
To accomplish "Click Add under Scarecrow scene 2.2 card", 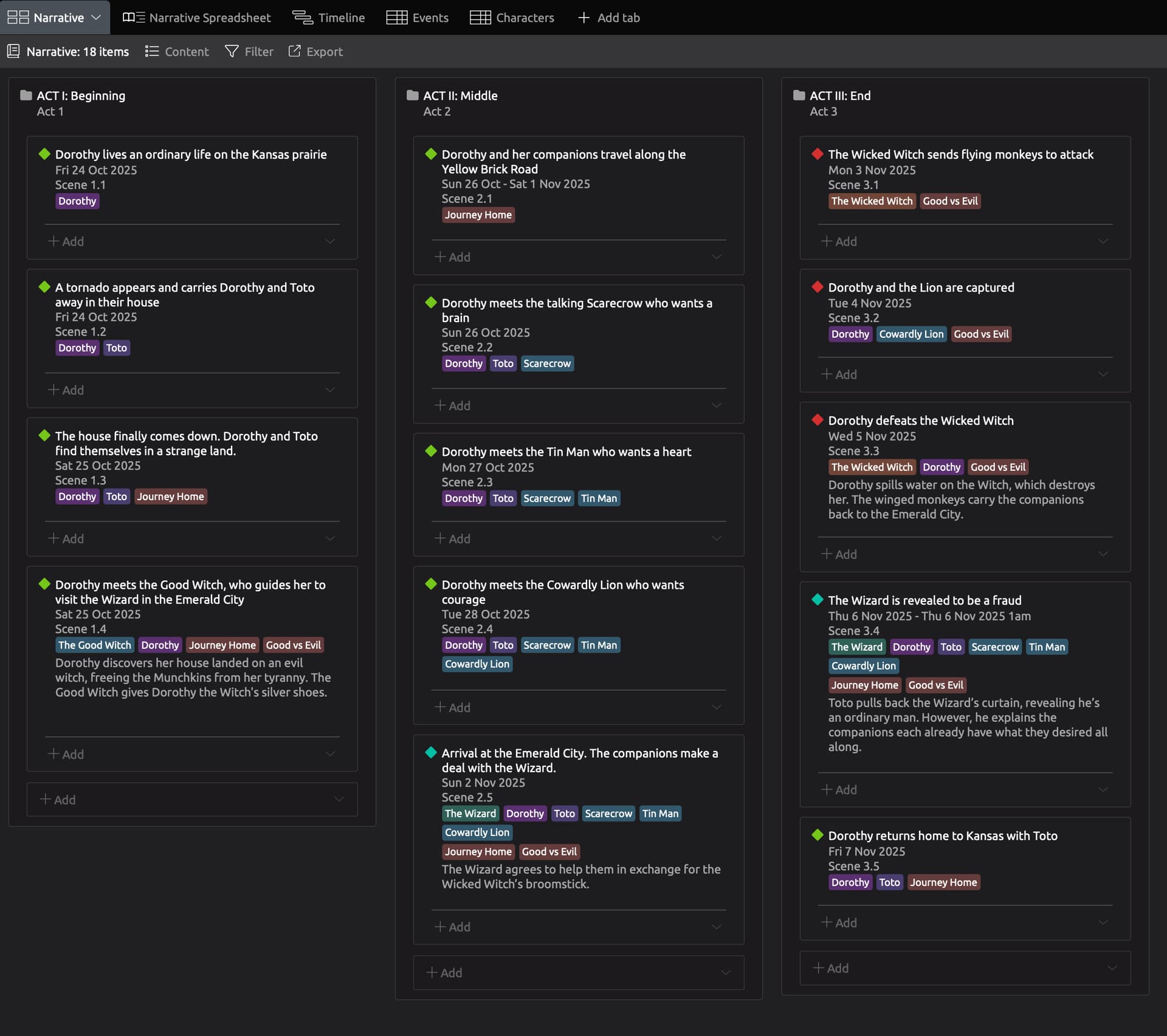I will point(453,405).
